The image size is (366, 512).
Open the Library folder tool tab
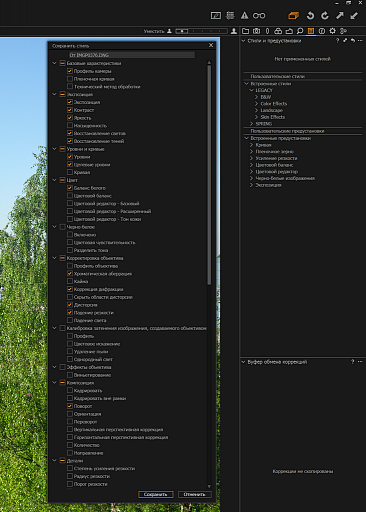245,31
